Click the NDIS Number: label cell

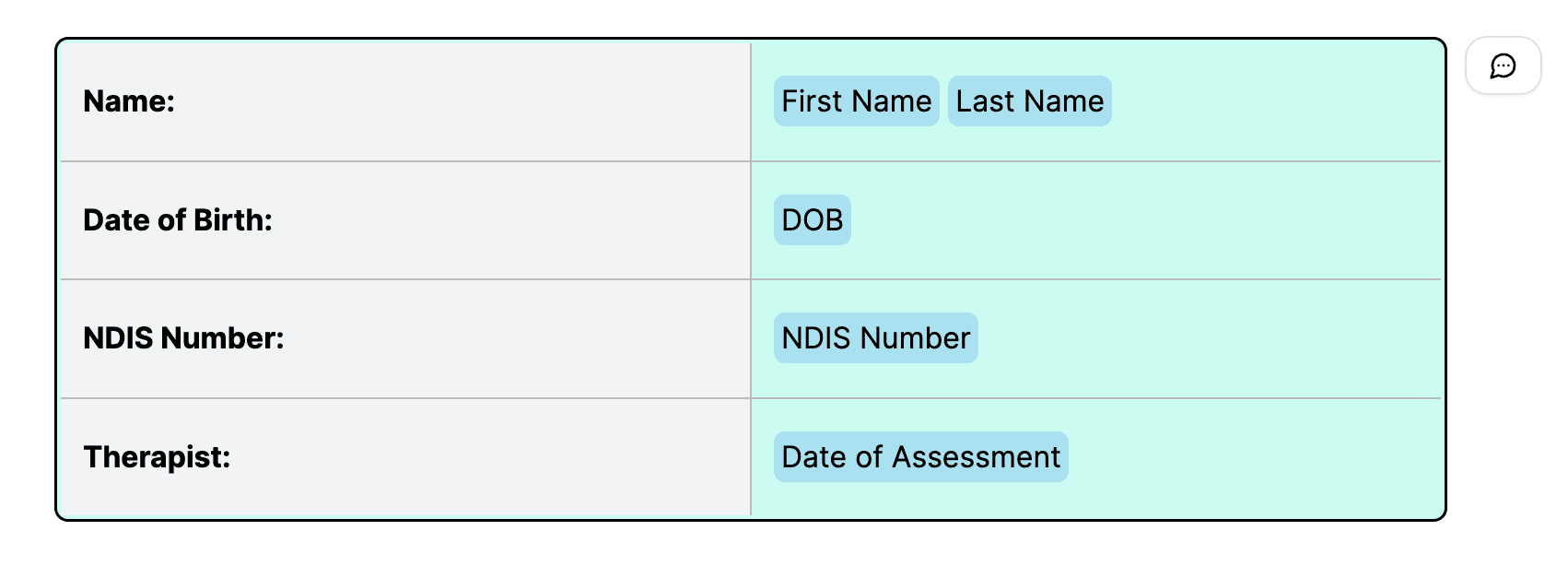tap(184, 337)
